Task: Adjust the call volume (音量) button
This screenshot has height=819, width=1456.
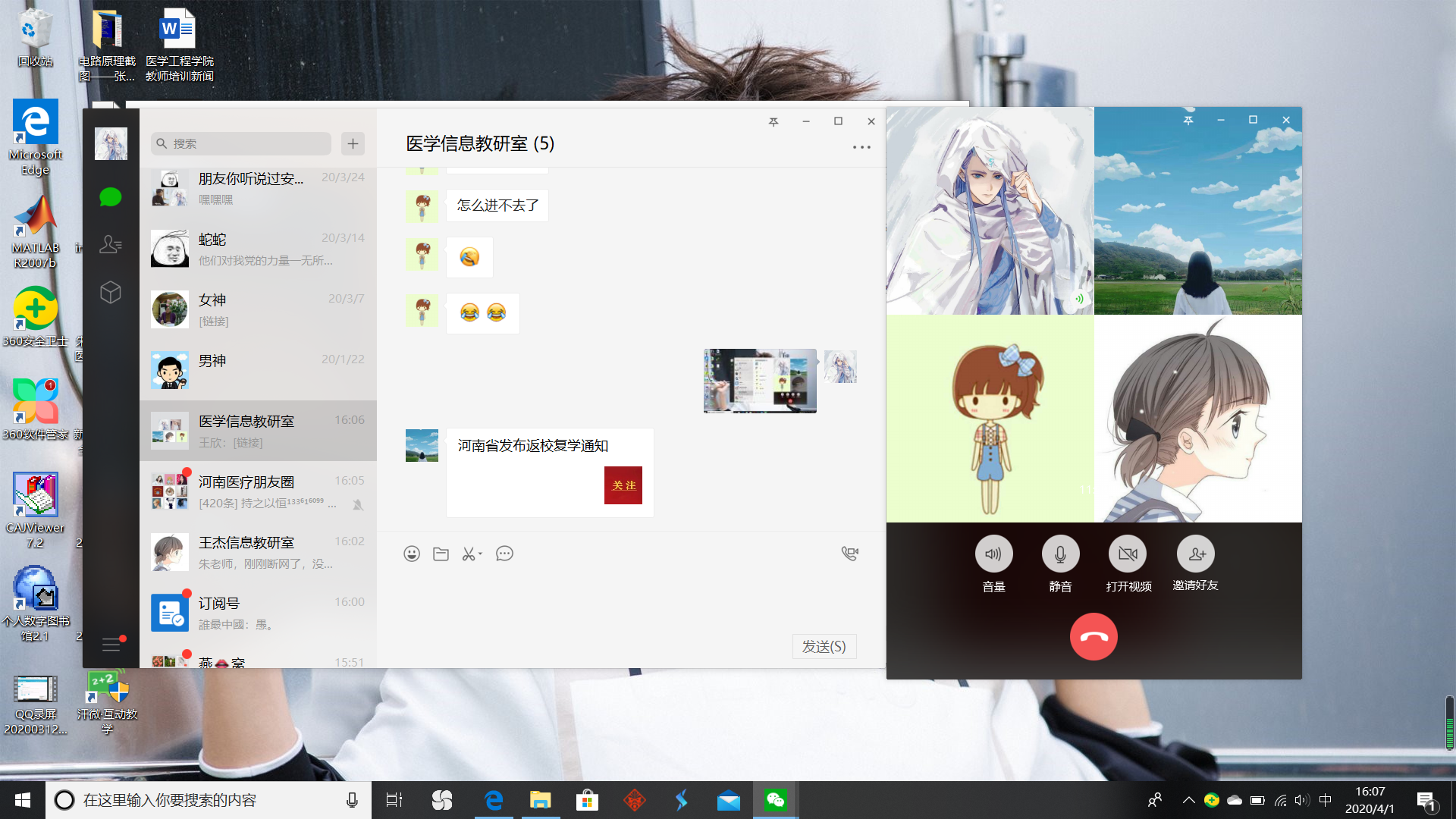Action: (993, 554)
